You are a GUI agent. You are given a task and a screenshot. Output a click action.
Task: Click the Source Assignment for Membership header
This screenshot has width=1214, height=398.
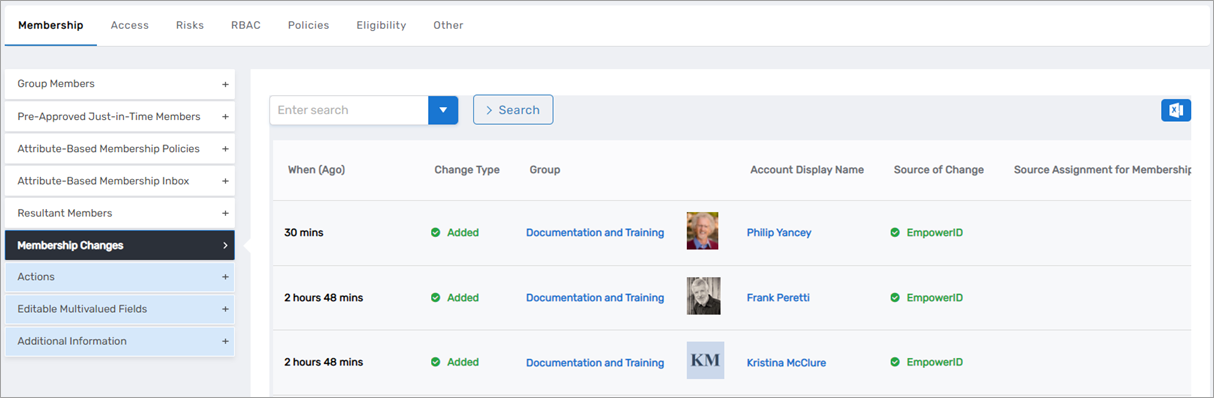pos(1102,170)
